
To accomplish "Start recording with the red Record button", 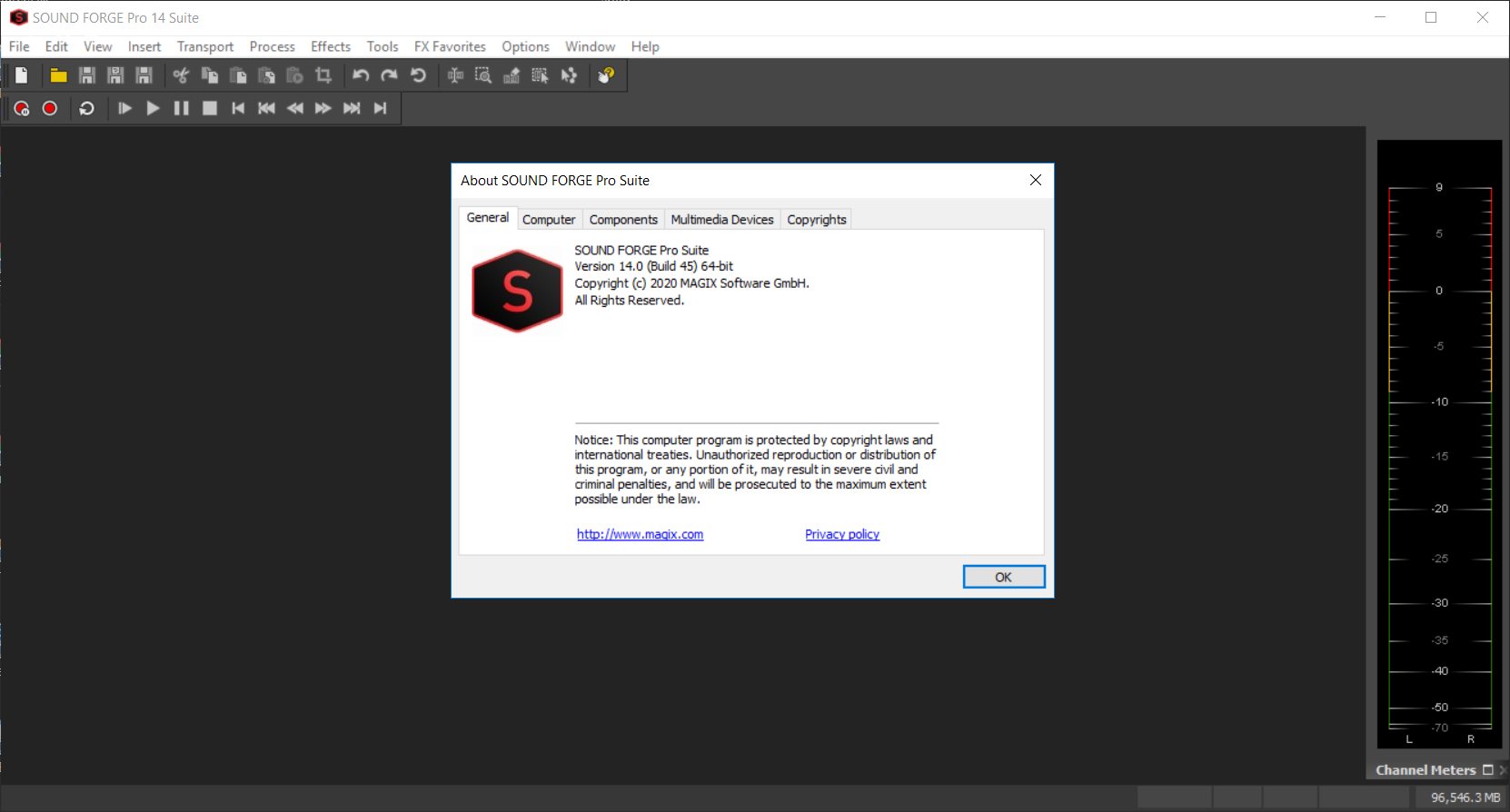I will coord(50,108).
